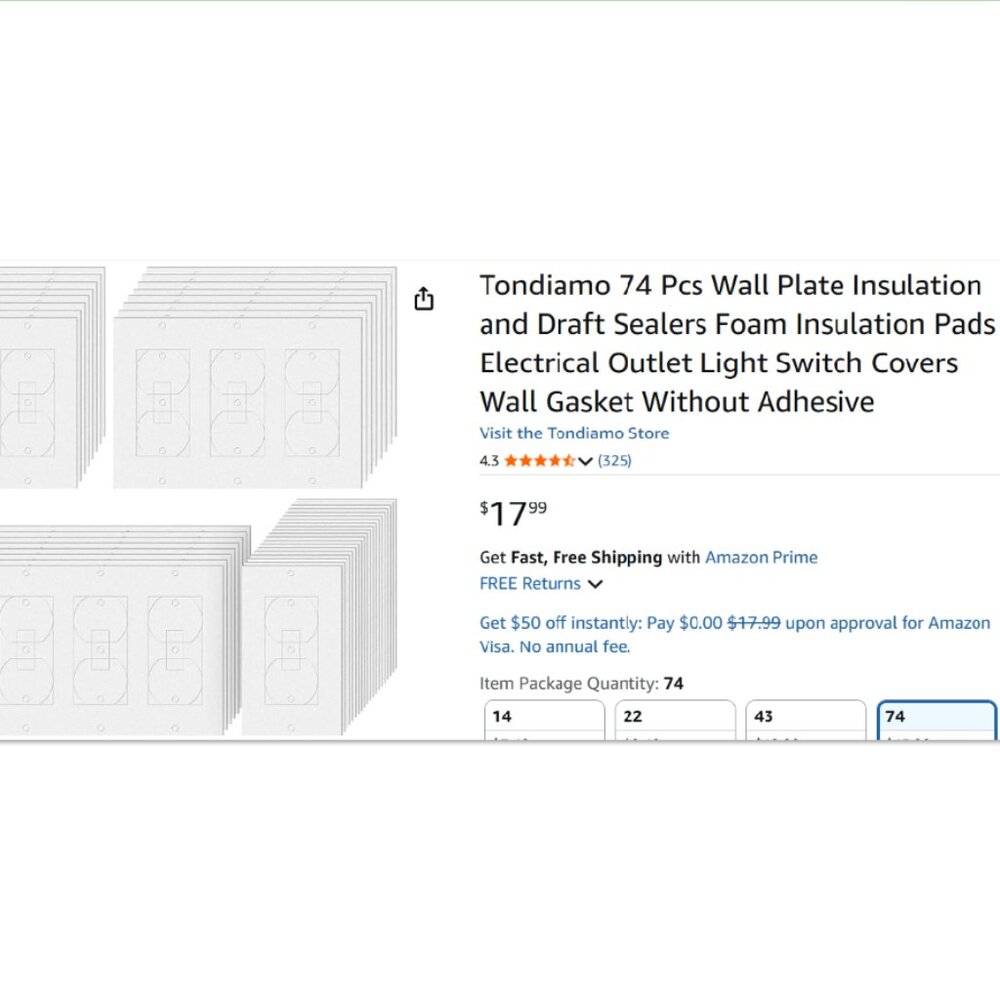Visit the Tondiamo Store

click(573, 433)
